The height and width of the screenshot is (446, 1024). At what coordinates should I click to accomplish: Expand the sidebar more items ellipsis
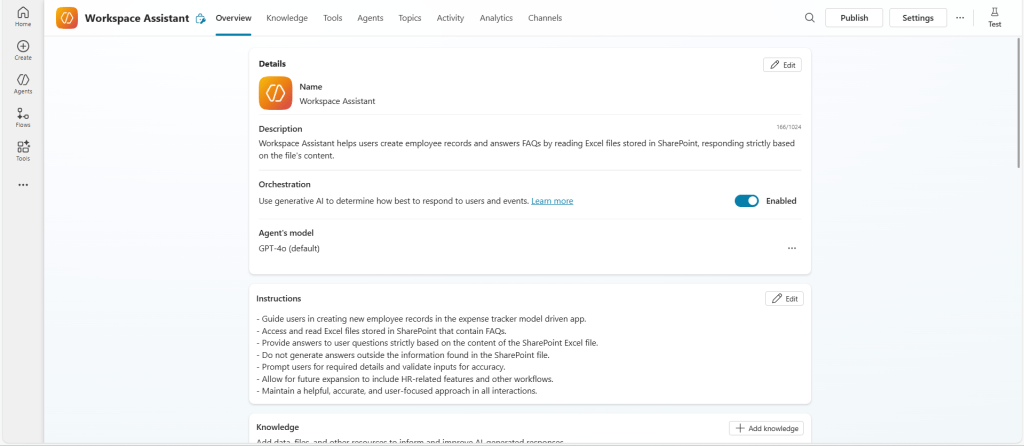pos(22,185)
